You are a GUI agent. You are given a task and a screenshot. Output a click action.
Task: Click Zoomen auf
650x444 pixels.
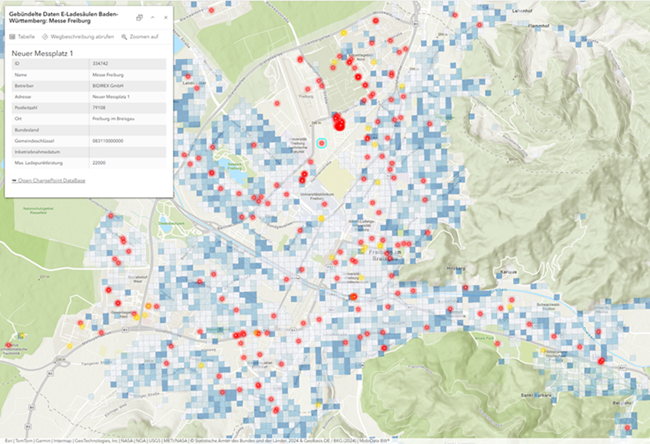click(x=140, y=37)
